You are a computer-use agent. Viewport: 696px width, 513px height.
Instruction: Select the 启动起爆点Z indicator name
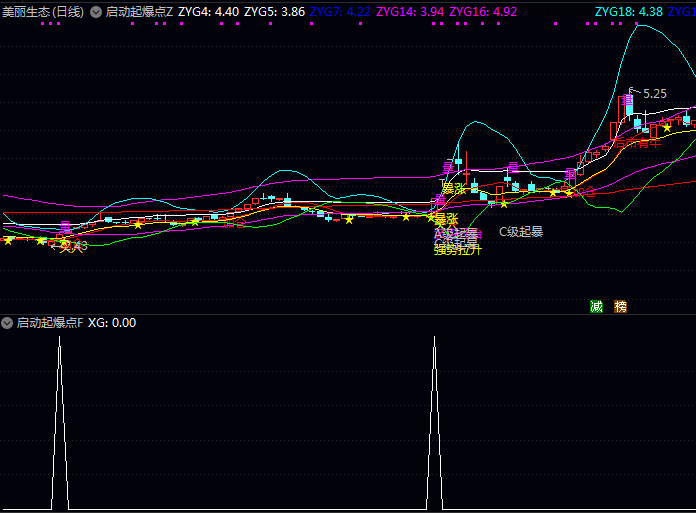[139, 12]
